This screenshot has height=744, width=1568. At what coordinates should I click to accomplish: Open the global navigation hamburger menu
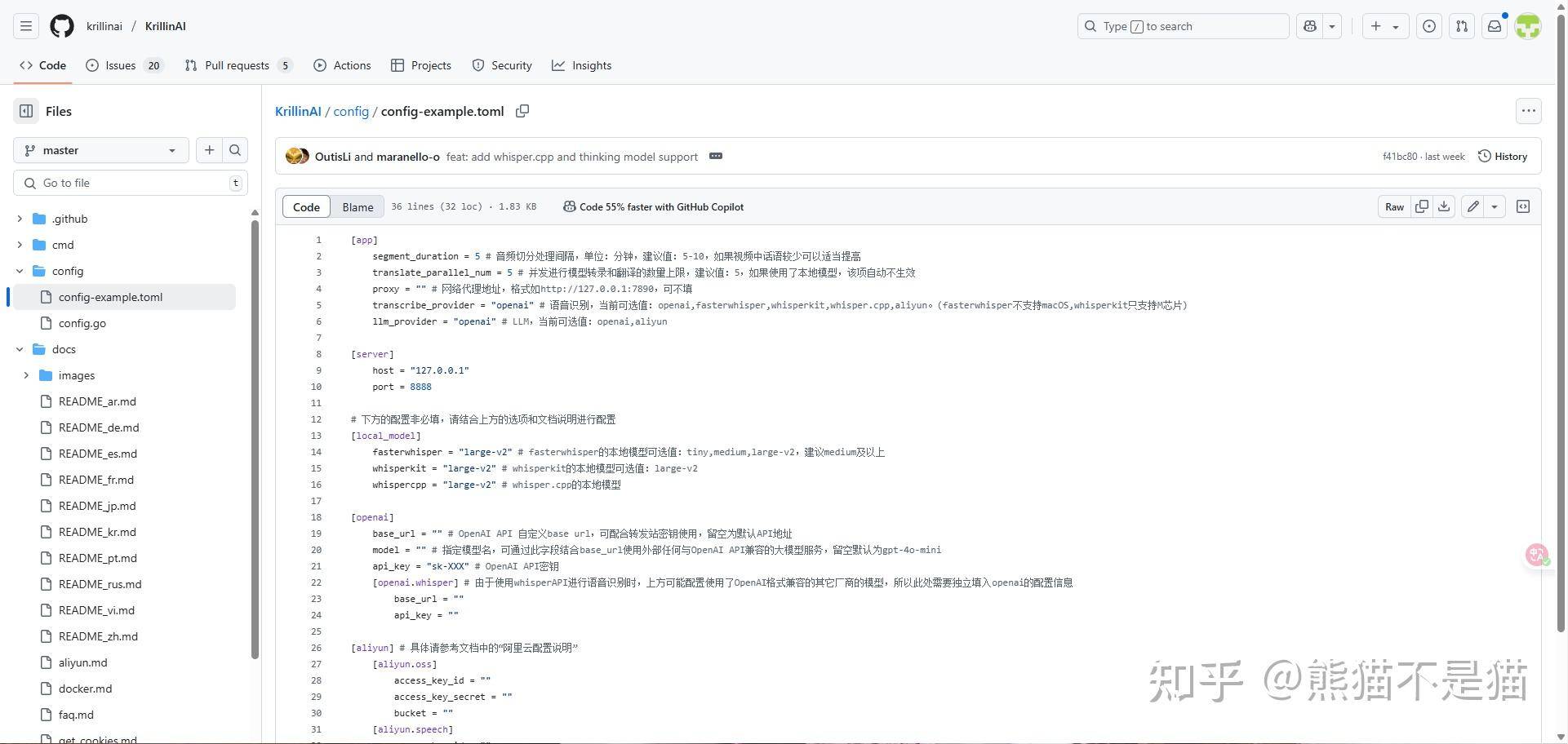tap(26, 26)
